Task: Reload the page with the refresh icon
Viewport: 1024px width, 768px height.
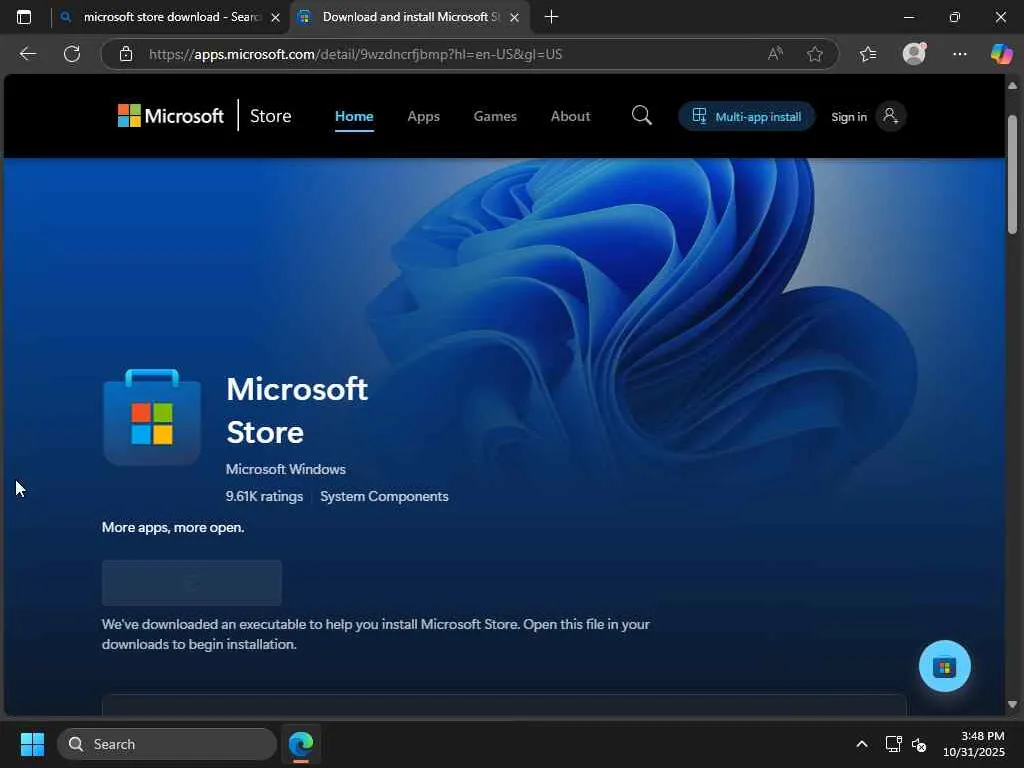Action: tap(72, 54)
